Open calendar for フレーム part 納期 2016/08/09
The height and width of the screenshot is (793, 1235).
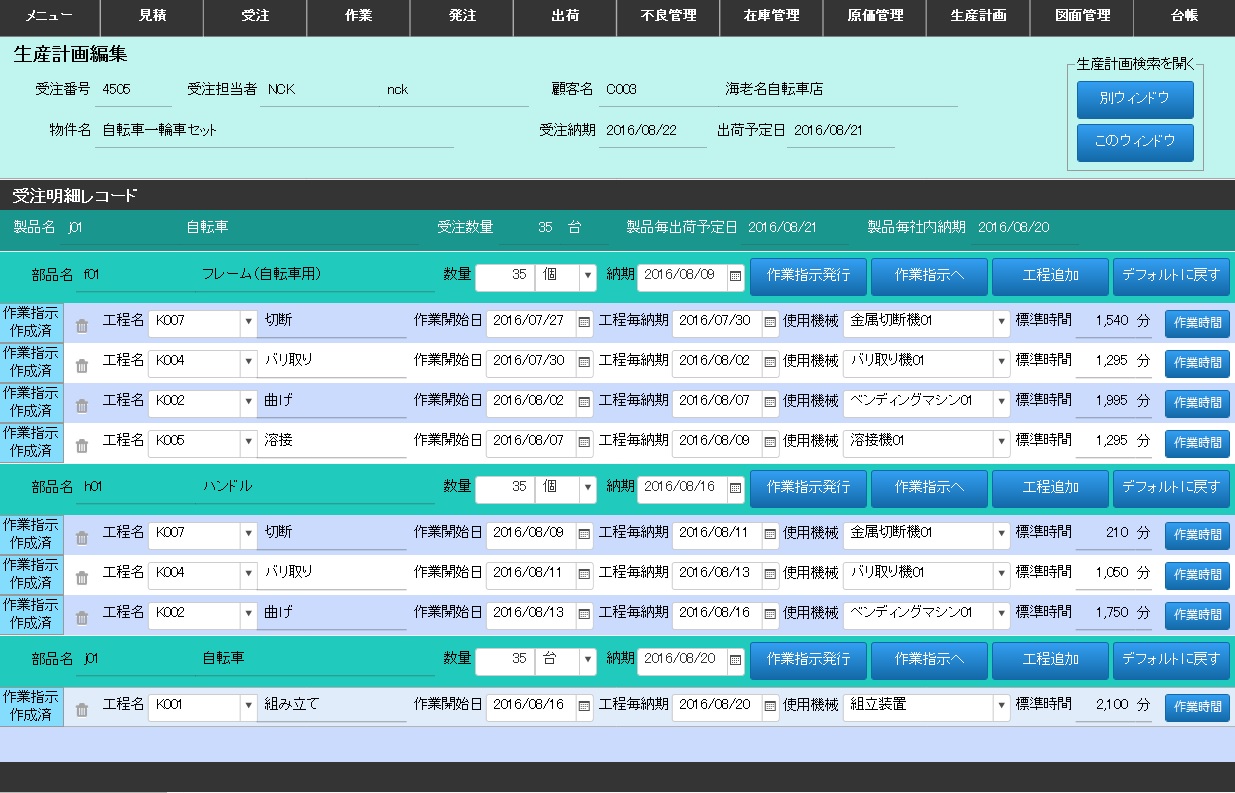tap(736, 276)
